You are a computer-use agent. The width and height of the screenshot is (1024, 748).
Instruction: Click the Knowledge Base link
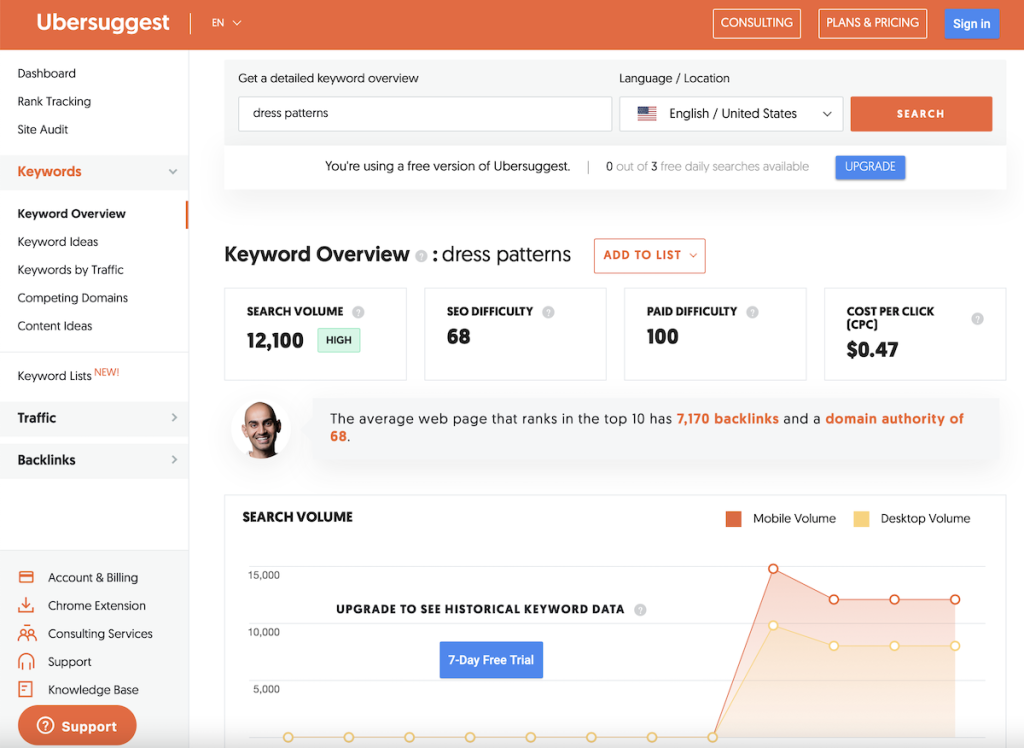pos(93,690)
